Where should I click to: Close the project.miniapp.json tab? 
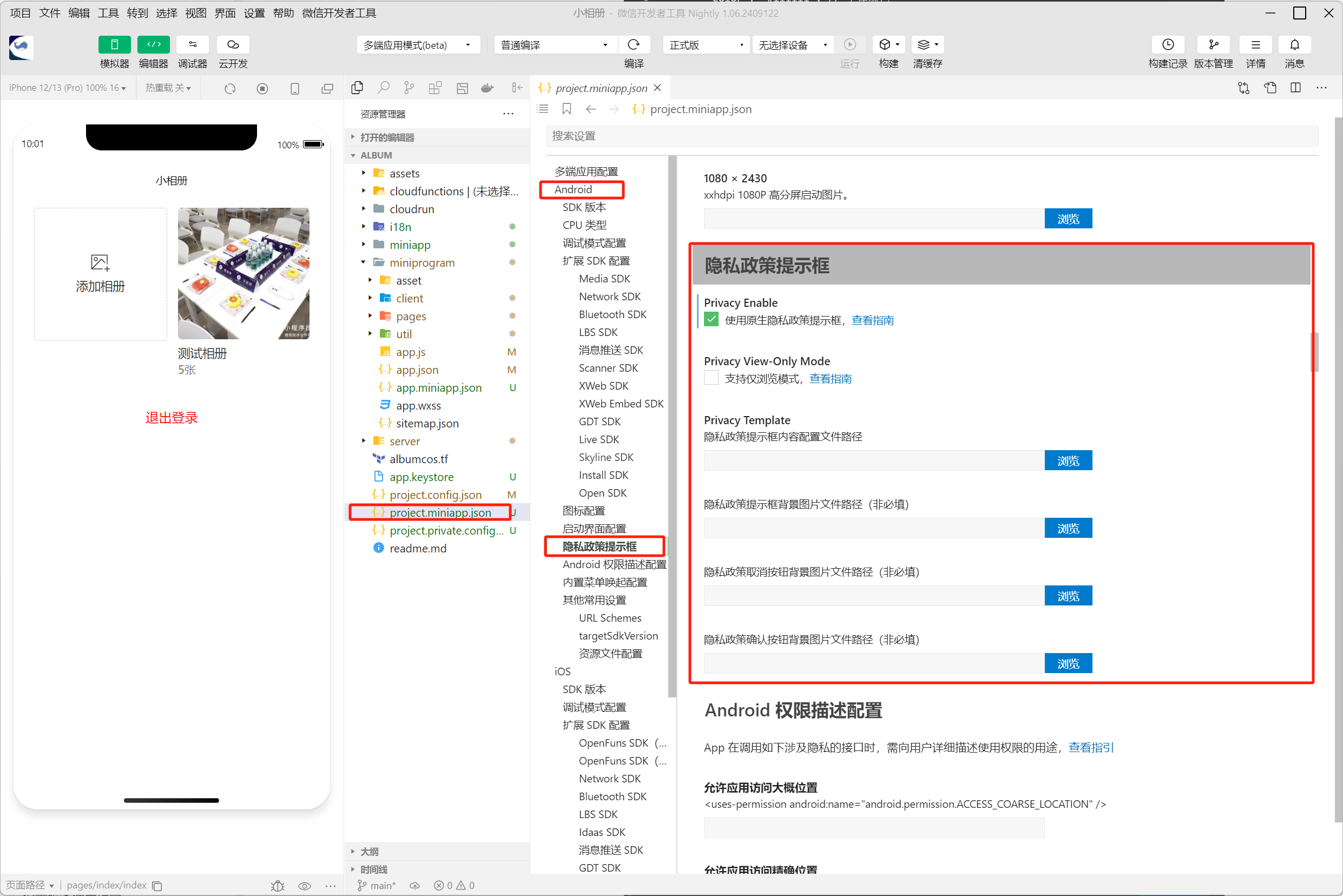(x=657, y=88)
